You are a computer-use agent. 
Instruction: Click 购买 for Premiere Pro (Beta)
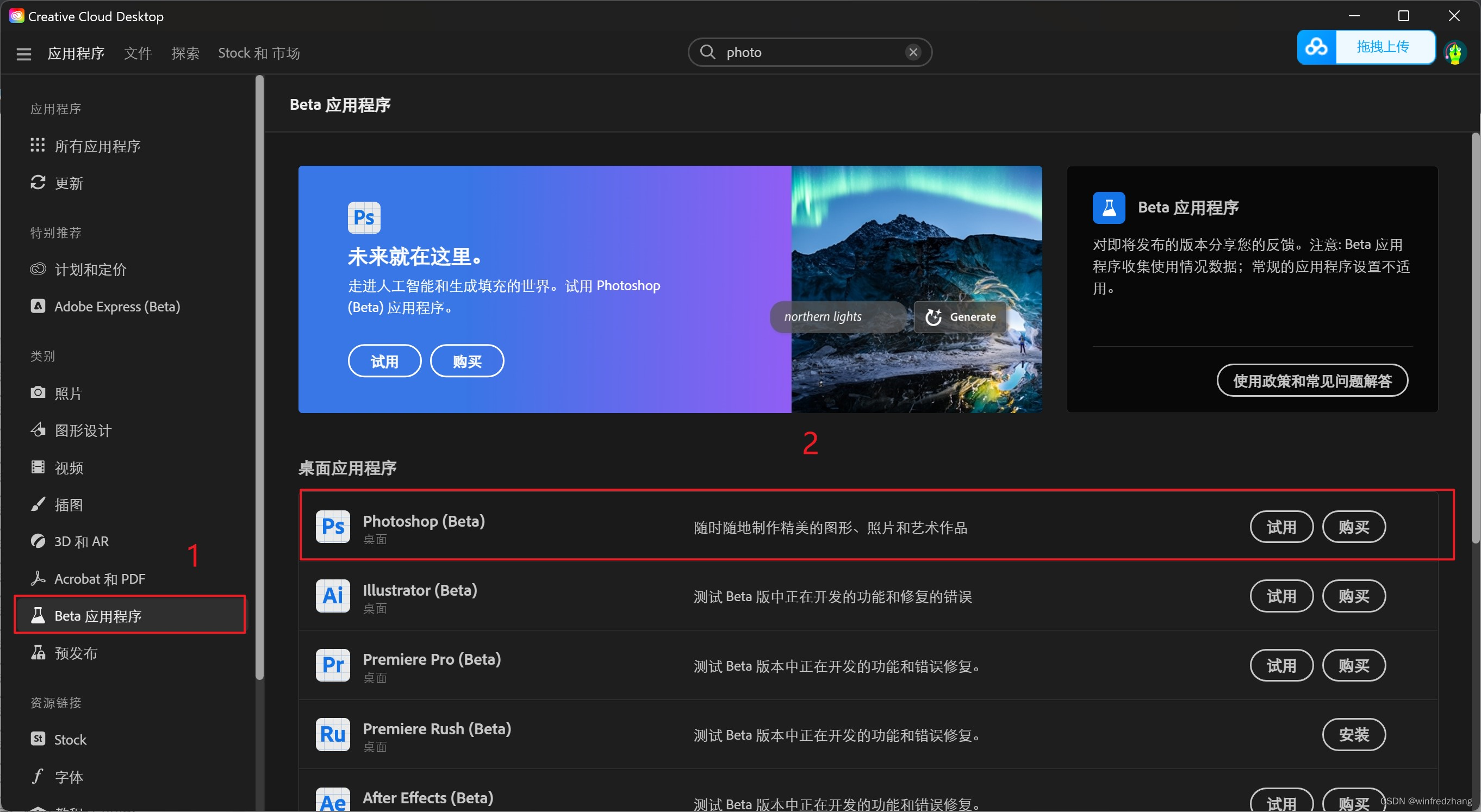(1354, 665)
